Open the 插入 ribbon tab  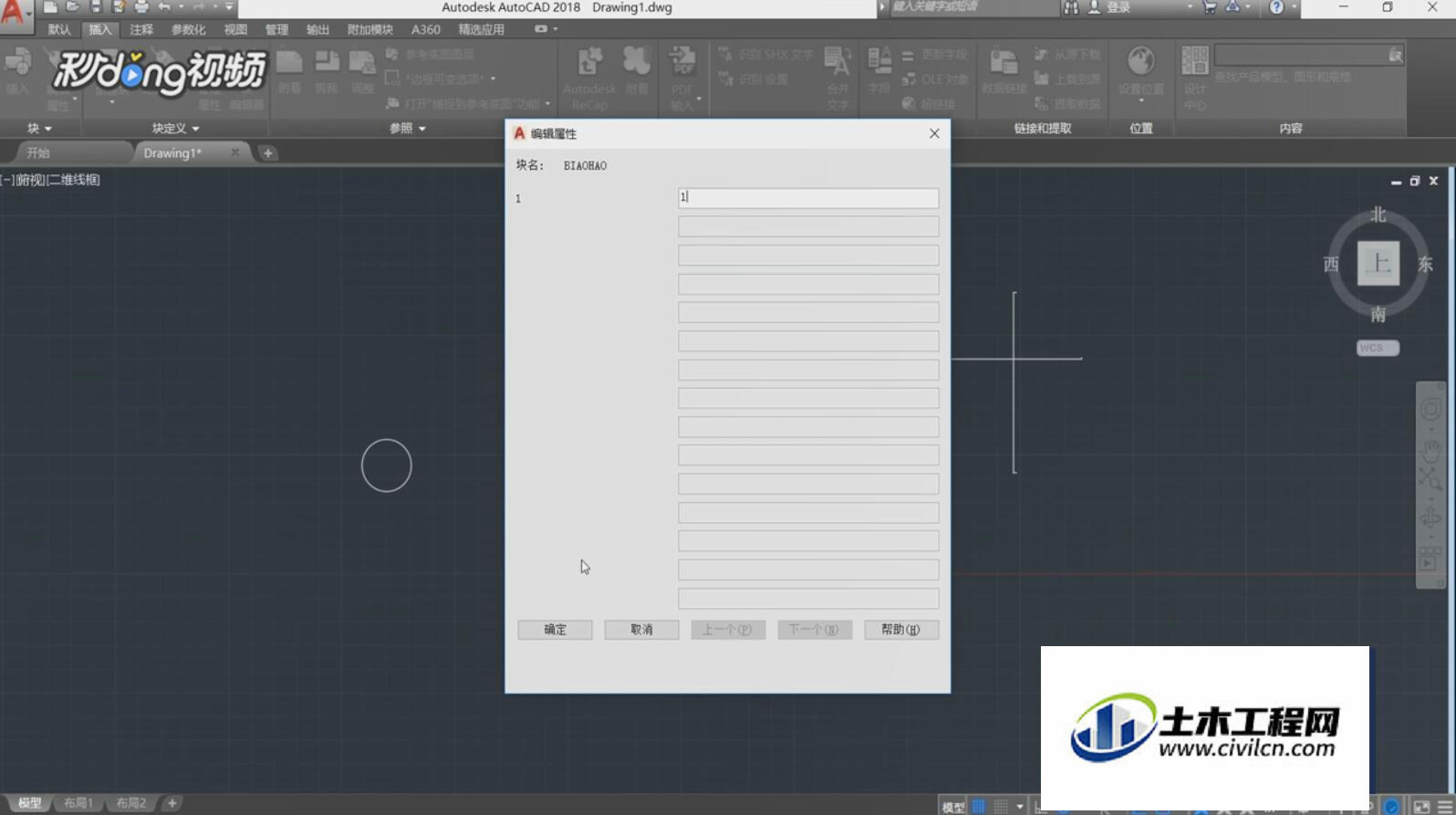(99, 29)
